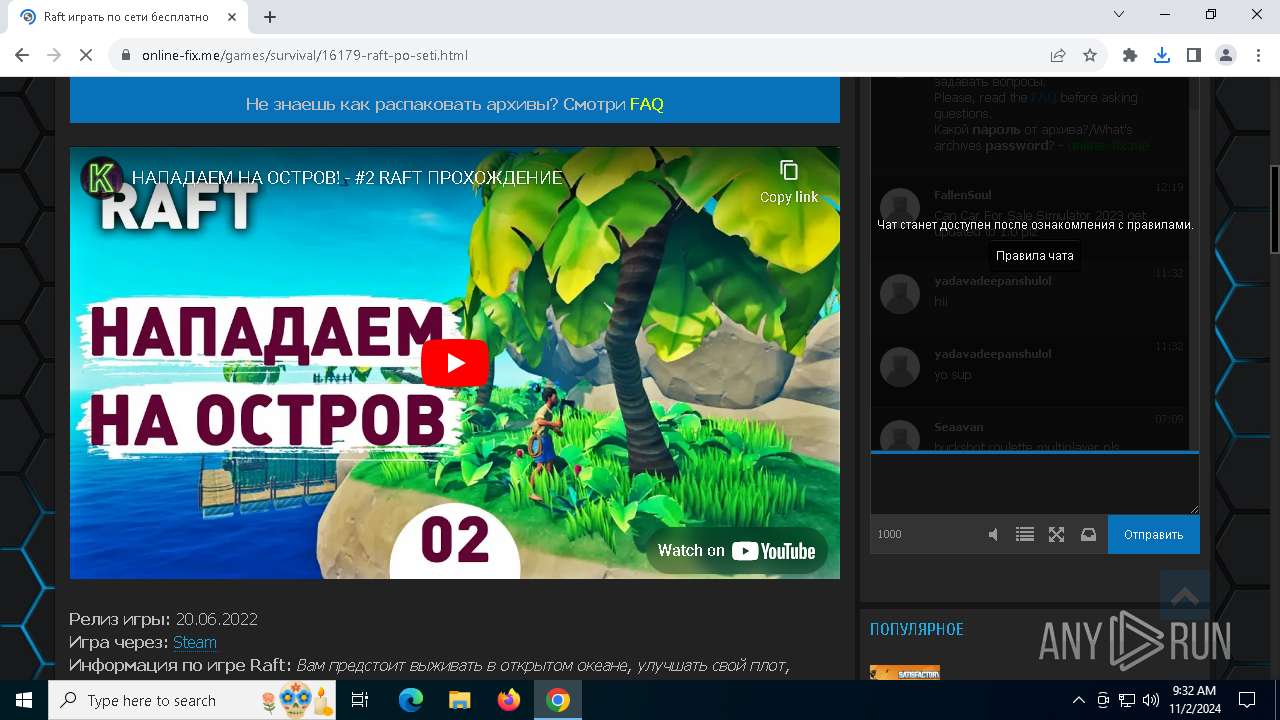This screenshot has height=720, width=1280.
Task: Select the Raft играть по сети tab
Action: pyautogui.click(x=130, y=17)
